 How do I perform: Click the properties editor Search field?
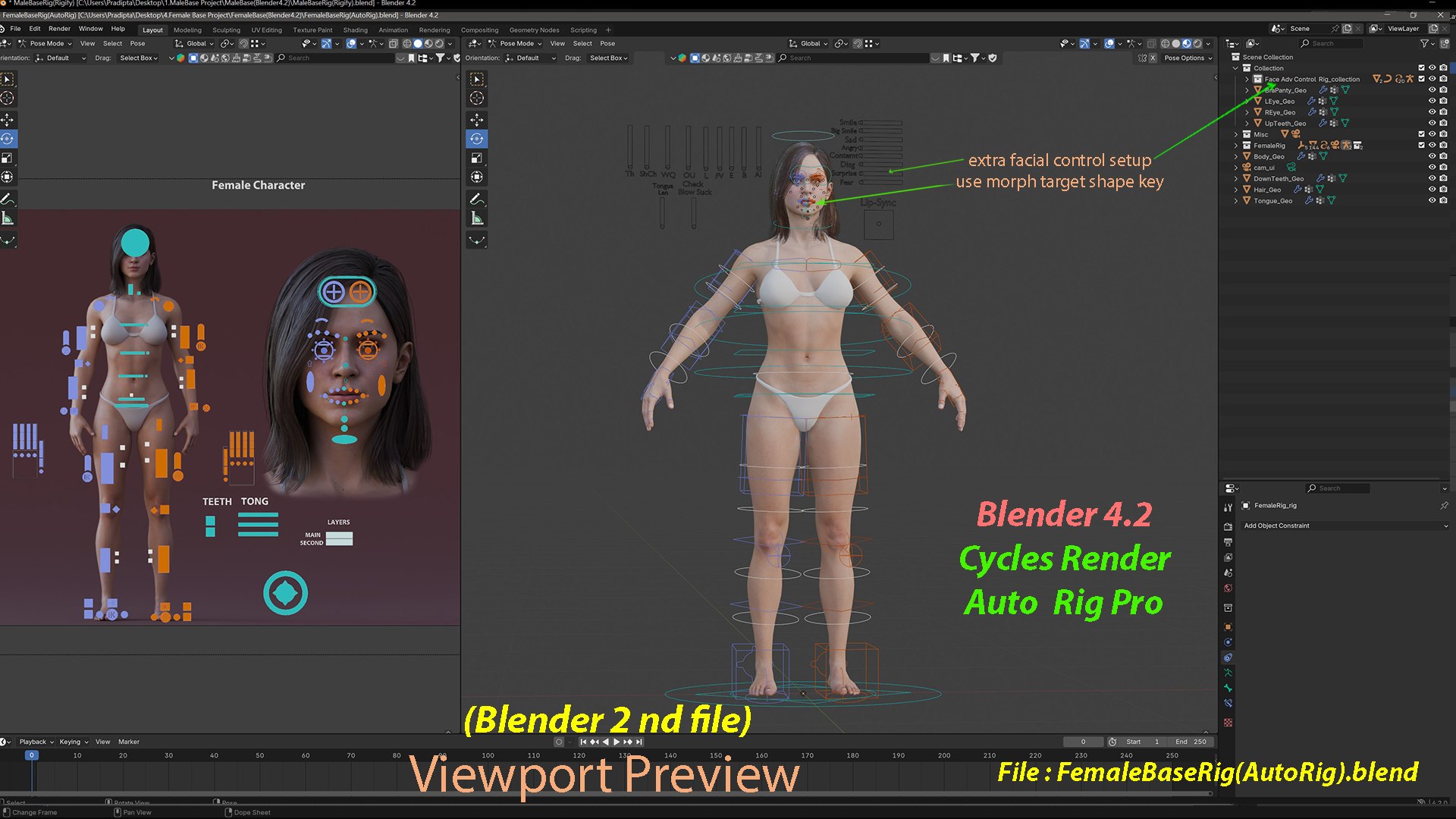tap(1338, 488)
